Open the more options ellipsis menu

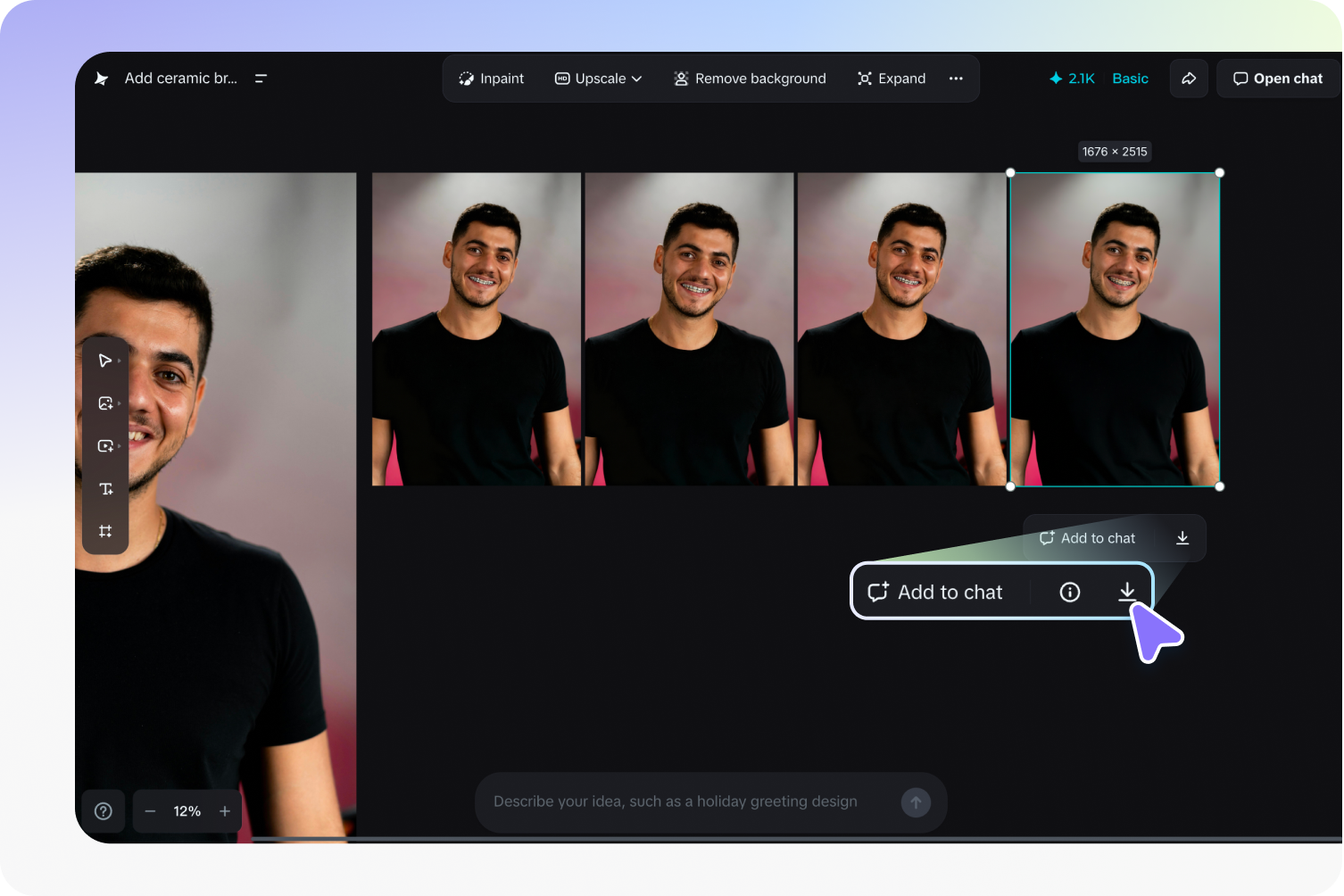click(x=956, y=79)
